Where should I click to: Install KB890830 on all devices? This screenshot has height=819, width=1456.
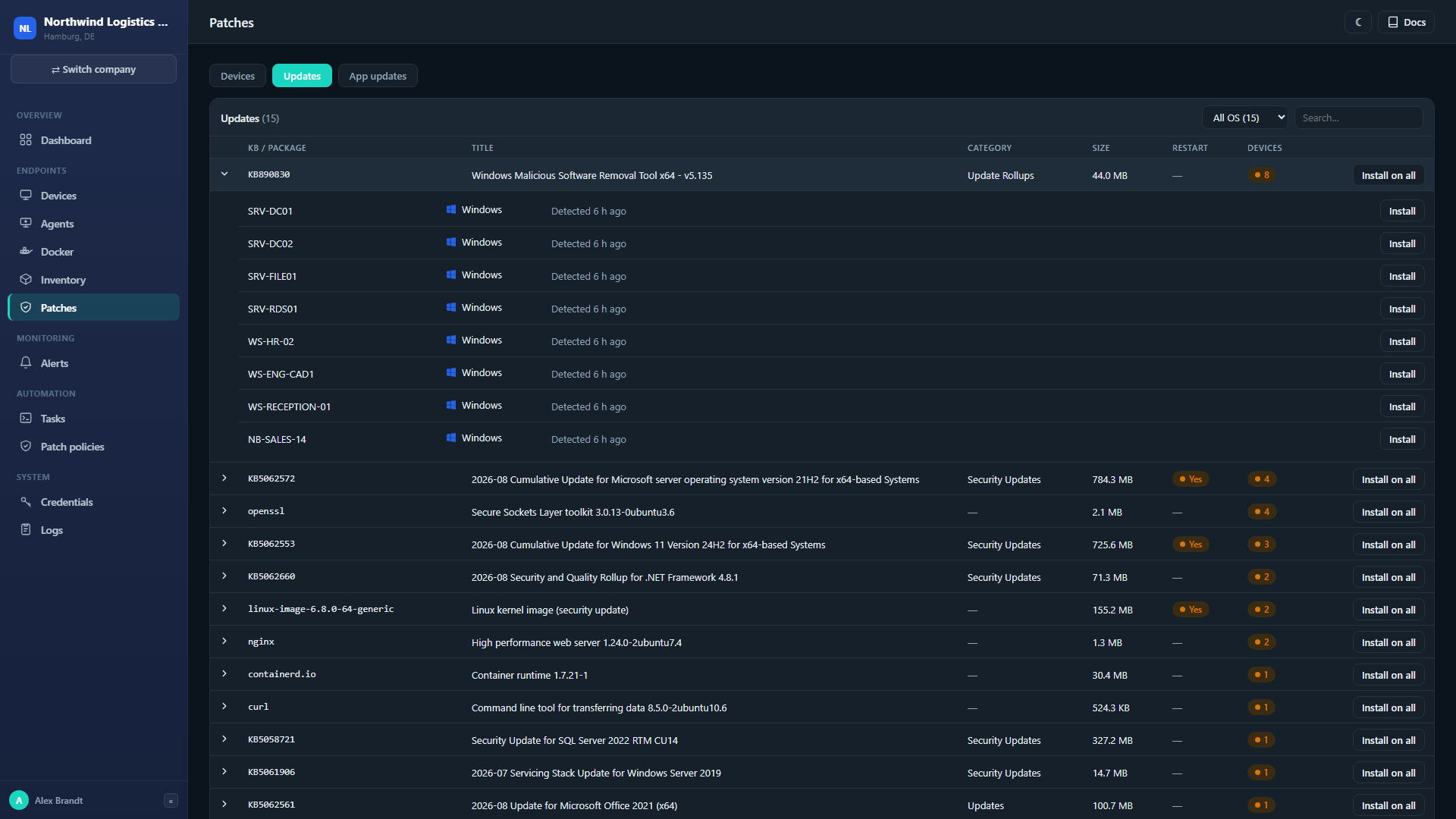pos(1389,175)
